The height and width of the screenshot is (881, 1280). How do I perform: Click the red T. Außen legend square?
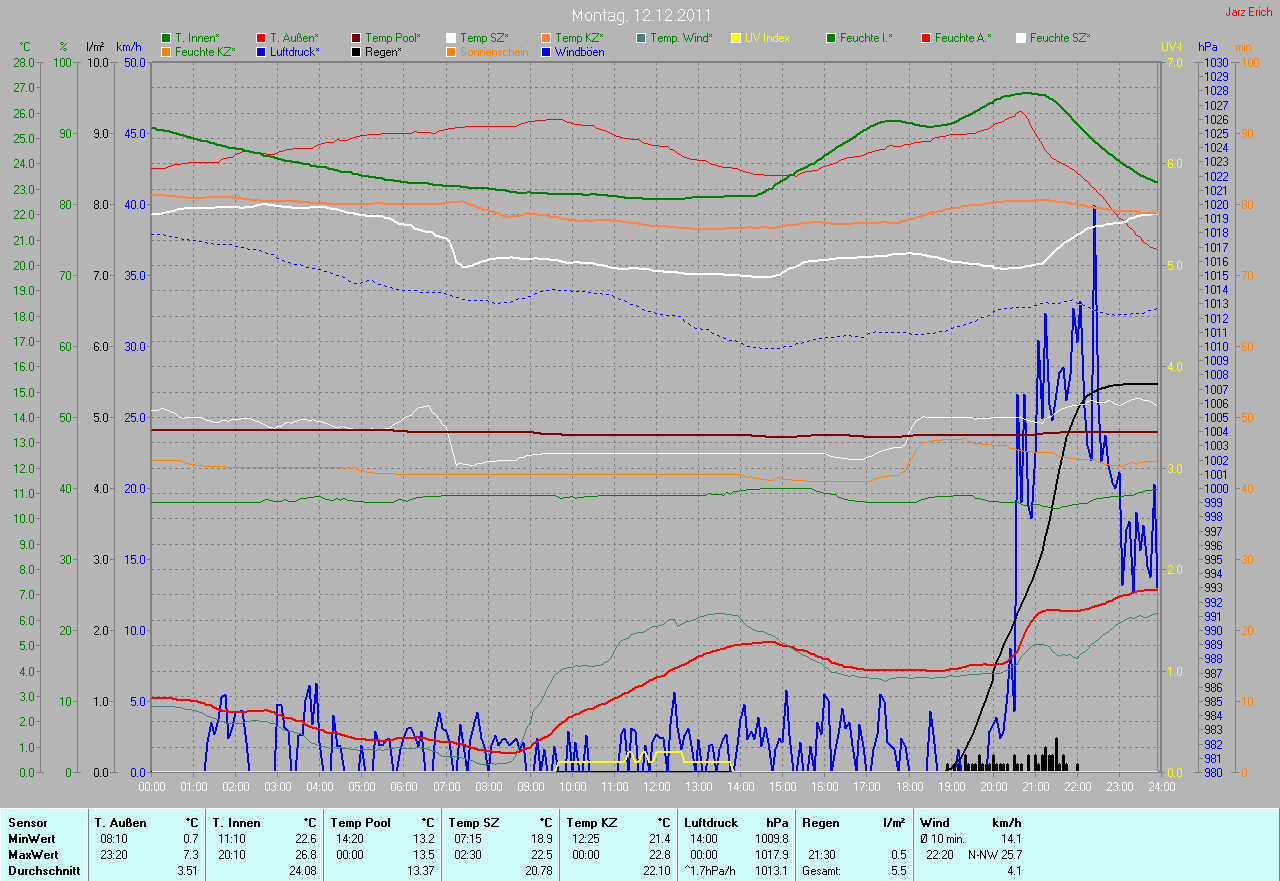click(261, 38)
